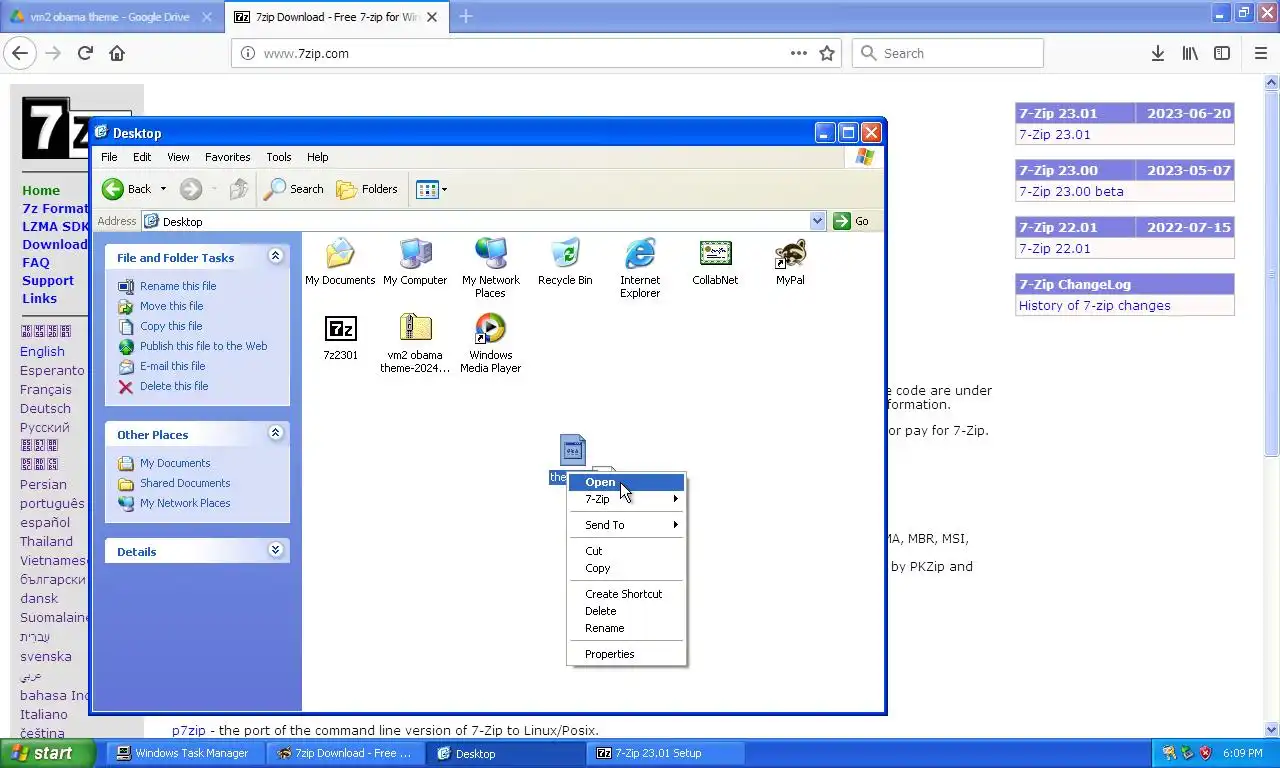Select the Internet Explorer icon
The image size is (1280, 768).
[640, 268]
